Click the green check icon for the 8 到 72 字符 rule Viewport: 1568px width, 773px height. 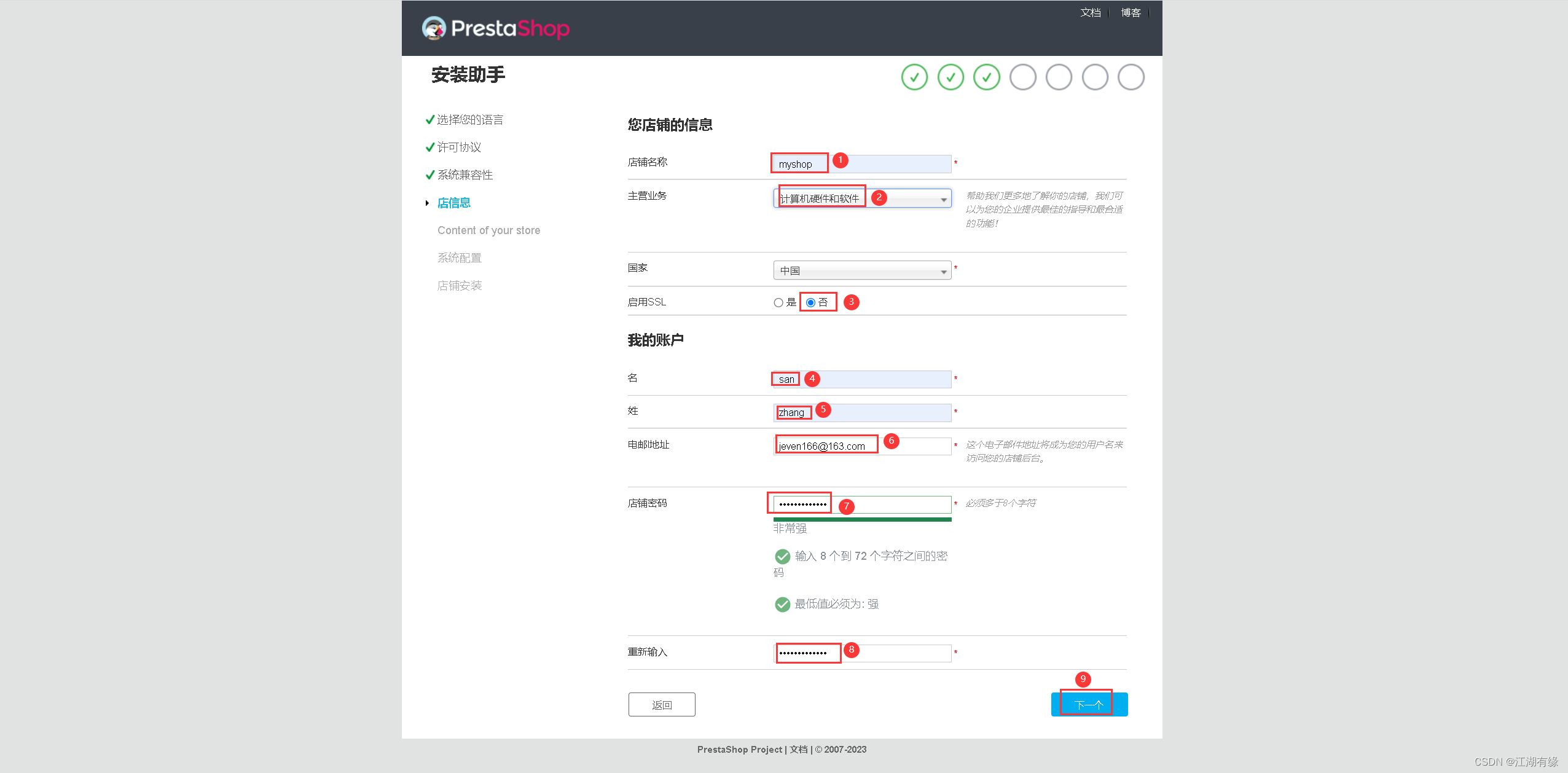coord(782,557)
